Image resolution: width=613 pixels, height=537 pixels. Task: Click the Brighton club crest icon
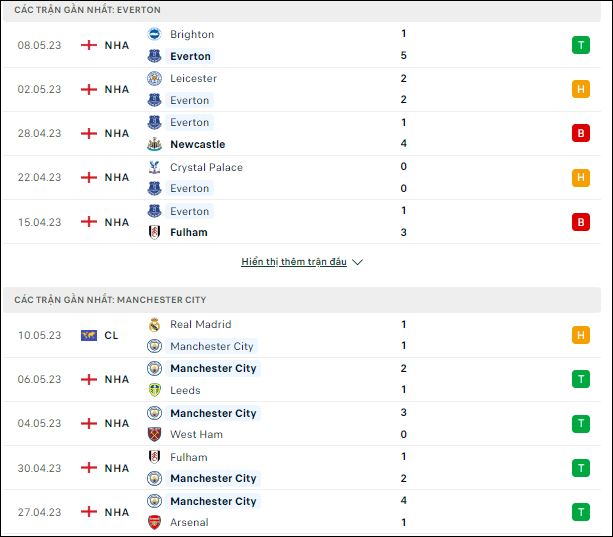(x=154, y=34)
